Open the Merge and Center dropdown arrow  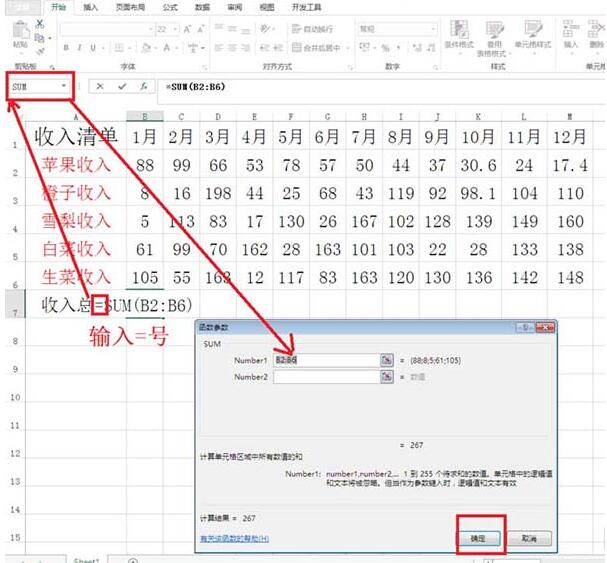click(348, 48)
